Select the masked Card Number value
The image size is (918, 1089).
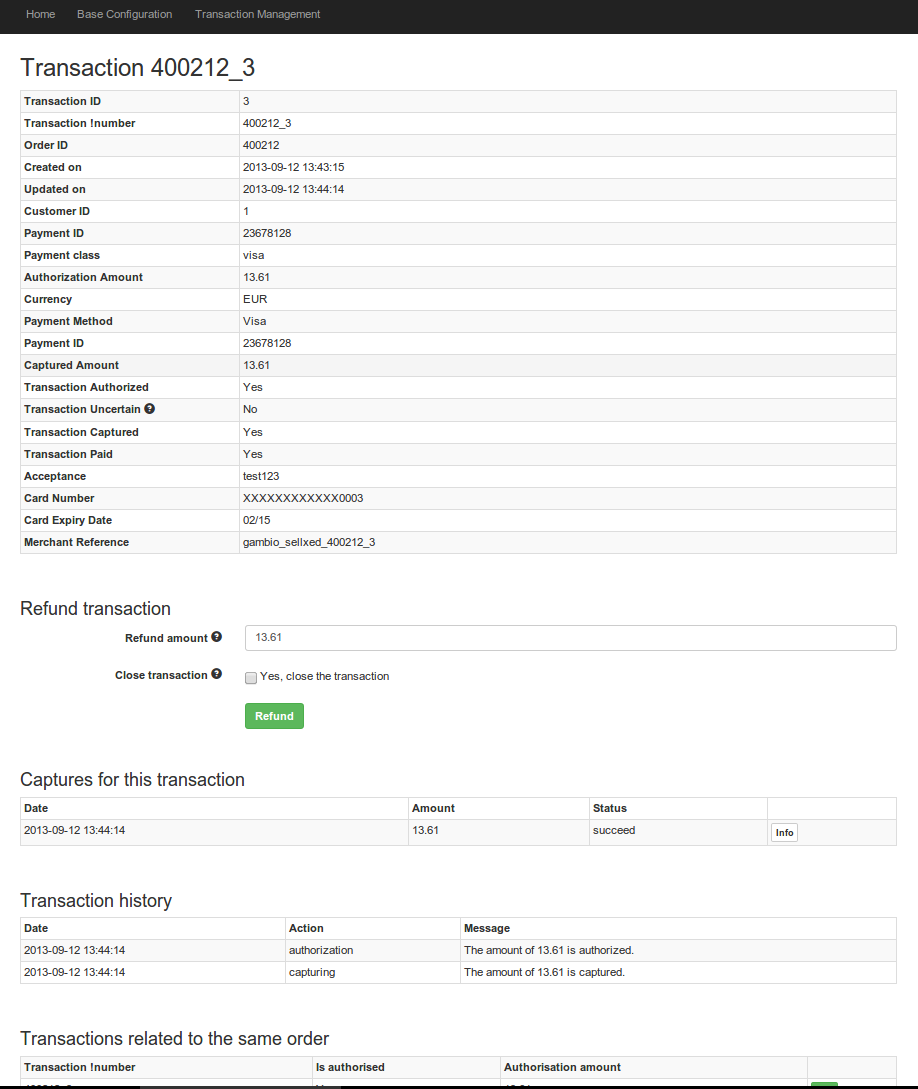coord(303,498)
